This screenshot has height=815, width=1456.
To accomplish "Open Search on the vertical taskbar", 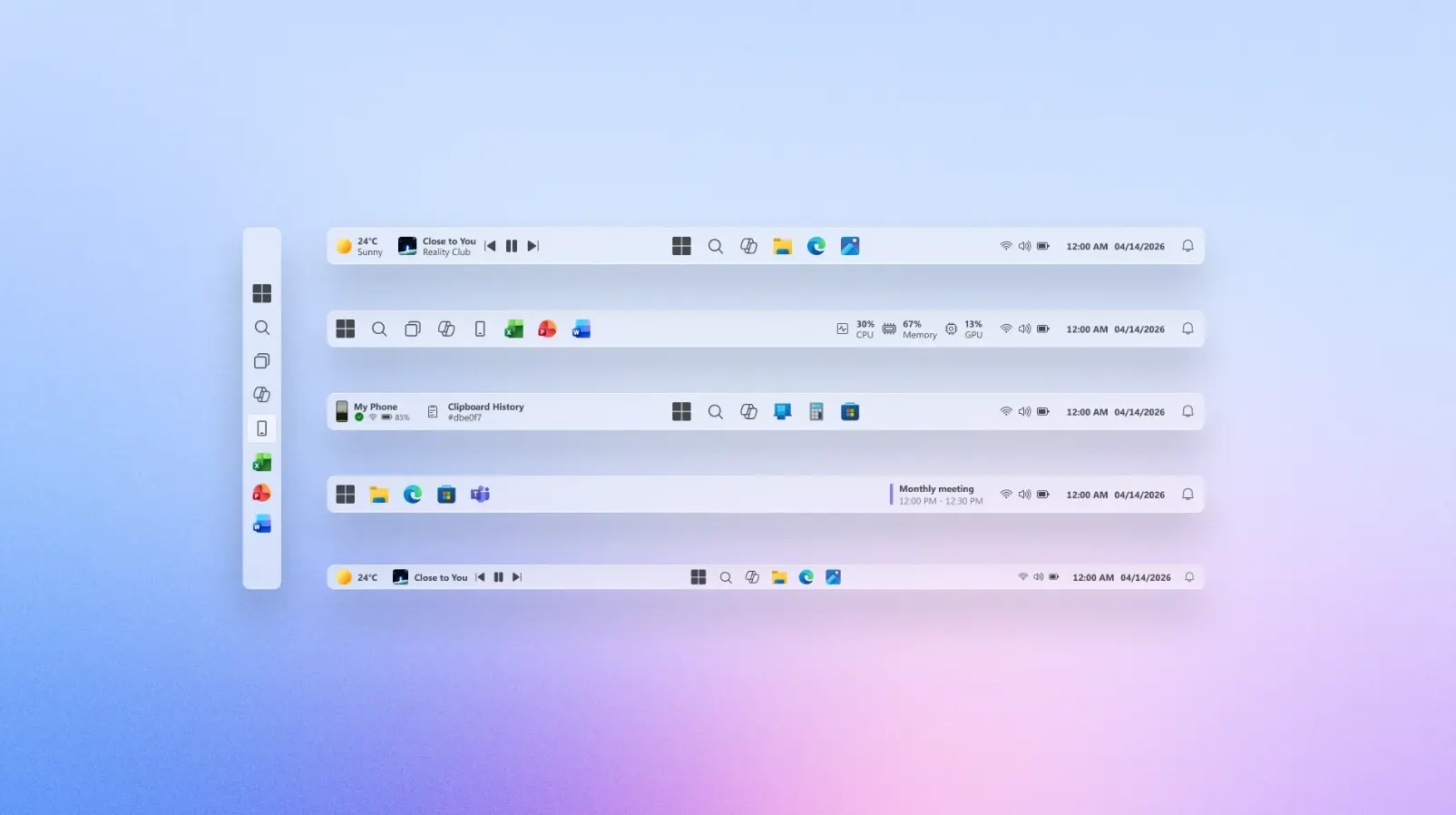I will tap(262, 328).
